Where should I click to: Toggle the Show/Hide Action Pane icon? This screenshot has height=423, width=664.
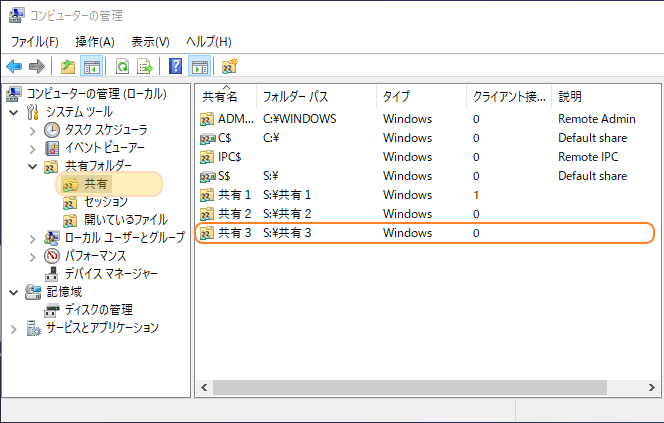click(199, 66)
